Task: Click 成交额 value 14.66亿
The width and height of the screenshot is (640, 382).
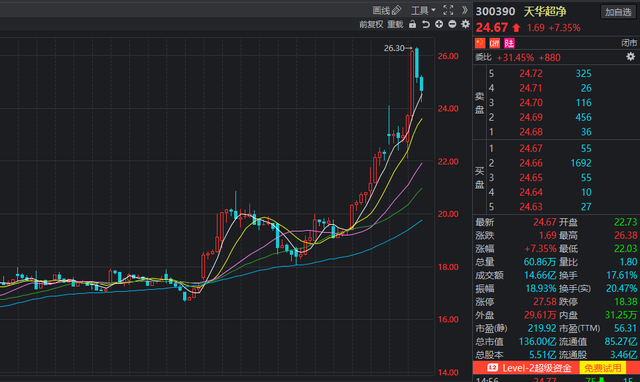Action: tap(540, 275)
